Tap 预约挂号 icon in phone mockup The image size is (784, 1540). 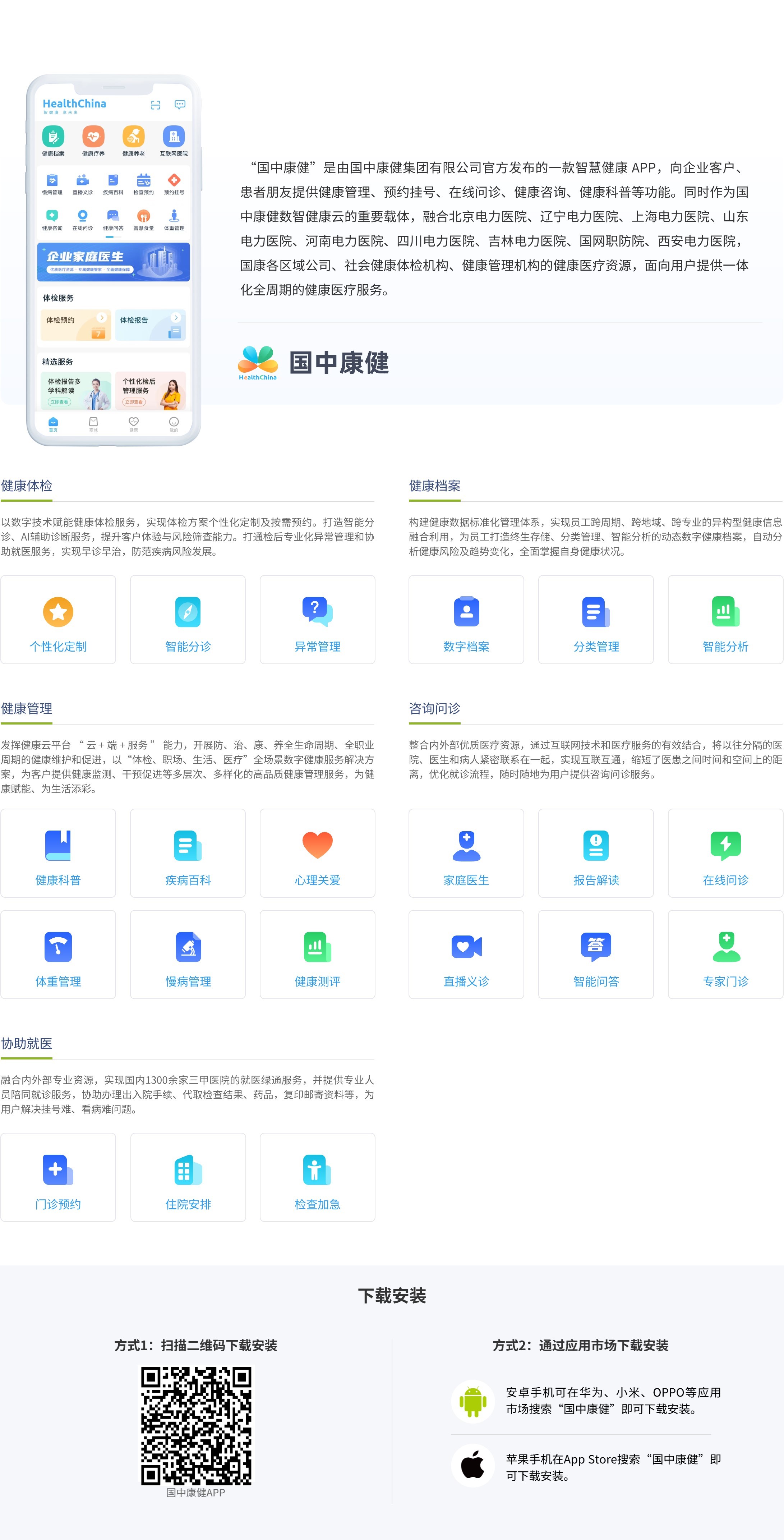(x=174, y=180)
